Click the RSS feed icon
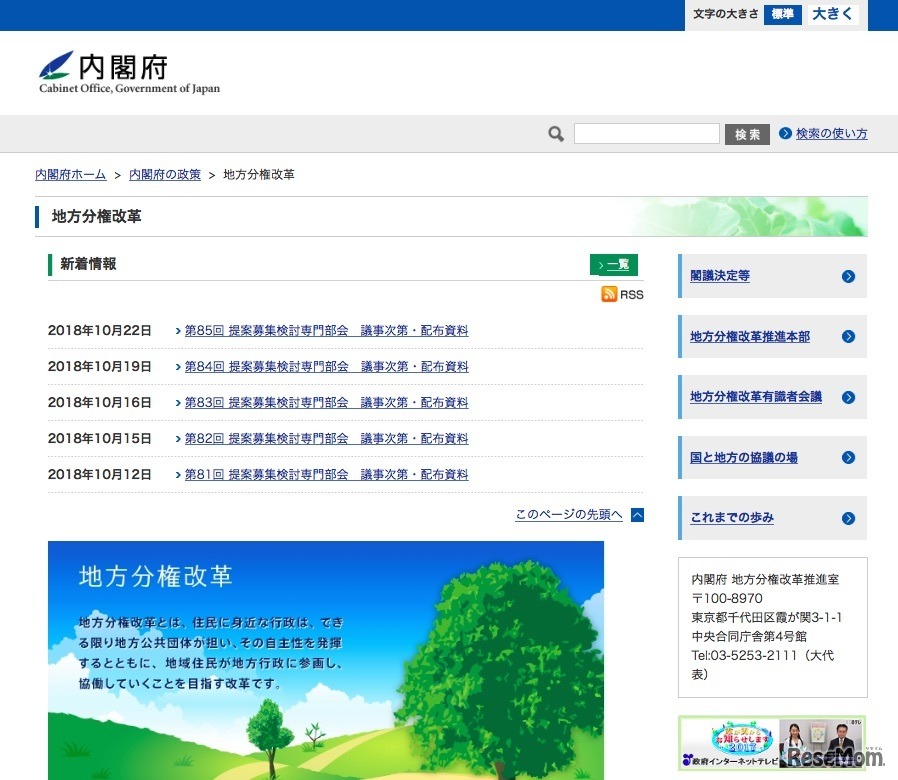Image resolution: width=898 pixels, height=780 pixels. pos(609,294)
